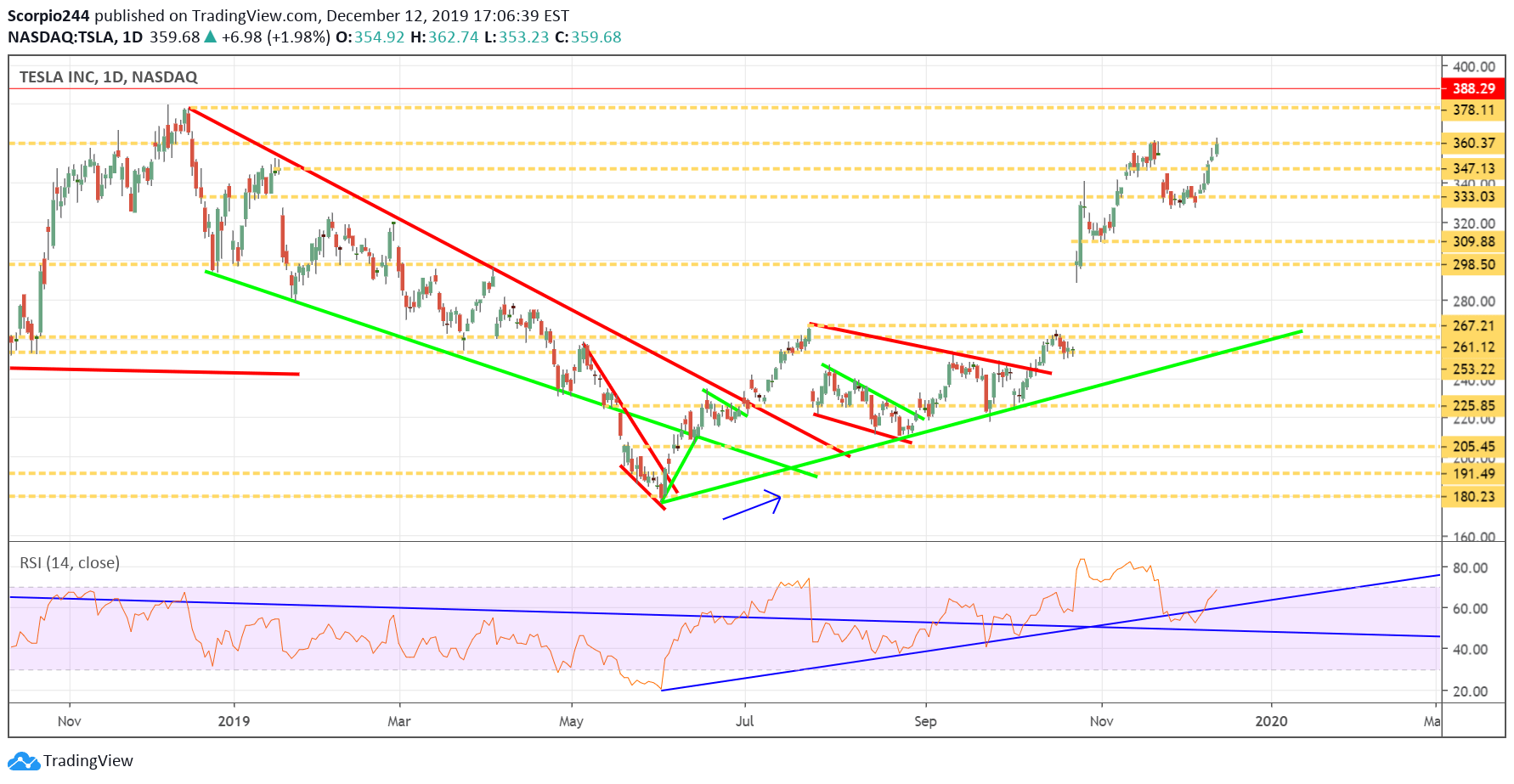Select the 253.22 price level label
This screenshot has width=1514, height=784.
pos(1473,369)
